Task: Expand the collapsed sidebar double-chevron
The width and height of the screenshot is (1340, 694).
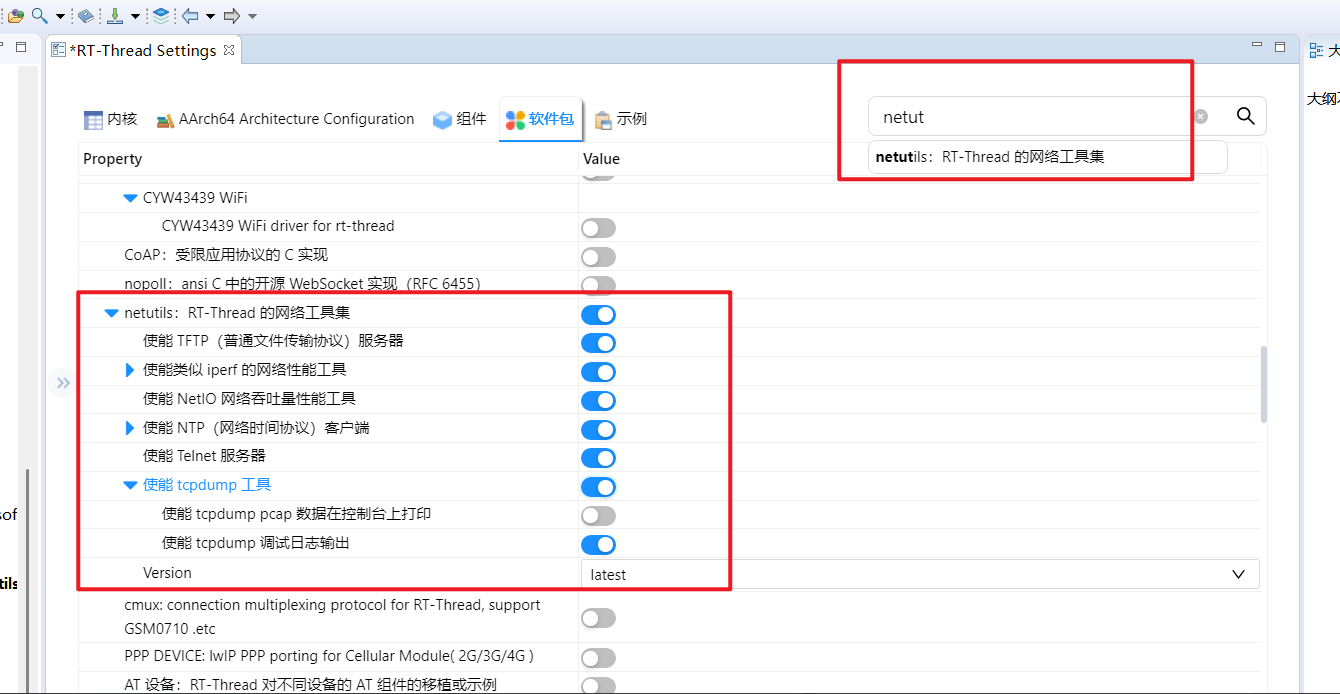Action: coord(63,383)
